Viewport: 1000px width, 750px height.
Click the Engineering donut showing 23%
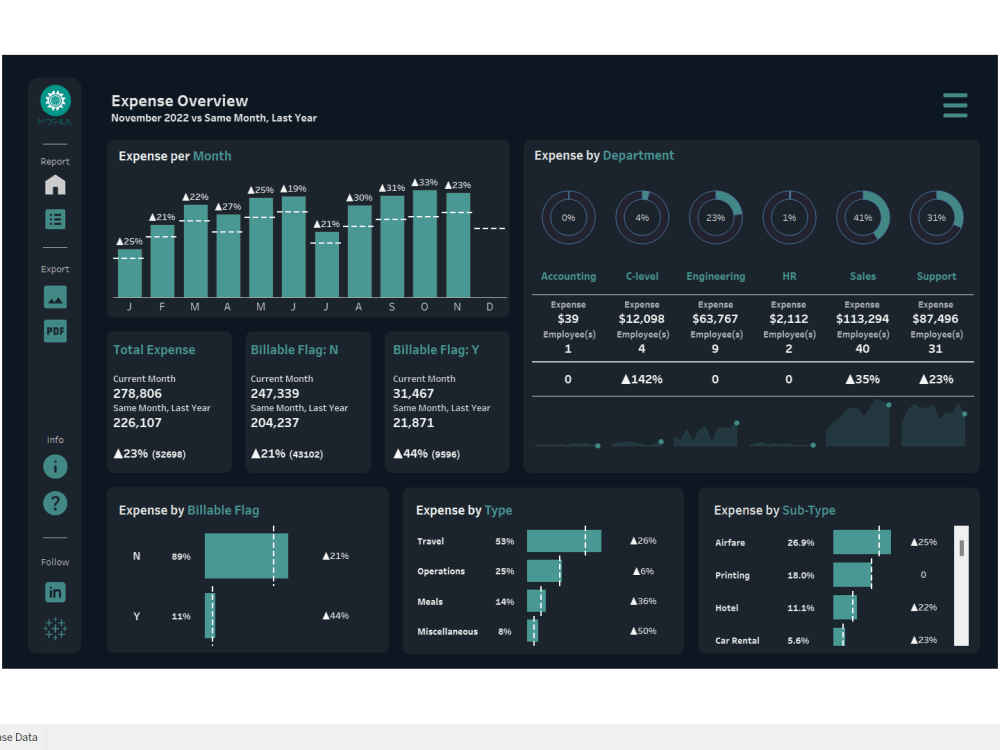pyautogui.click(x=716, y=217)
